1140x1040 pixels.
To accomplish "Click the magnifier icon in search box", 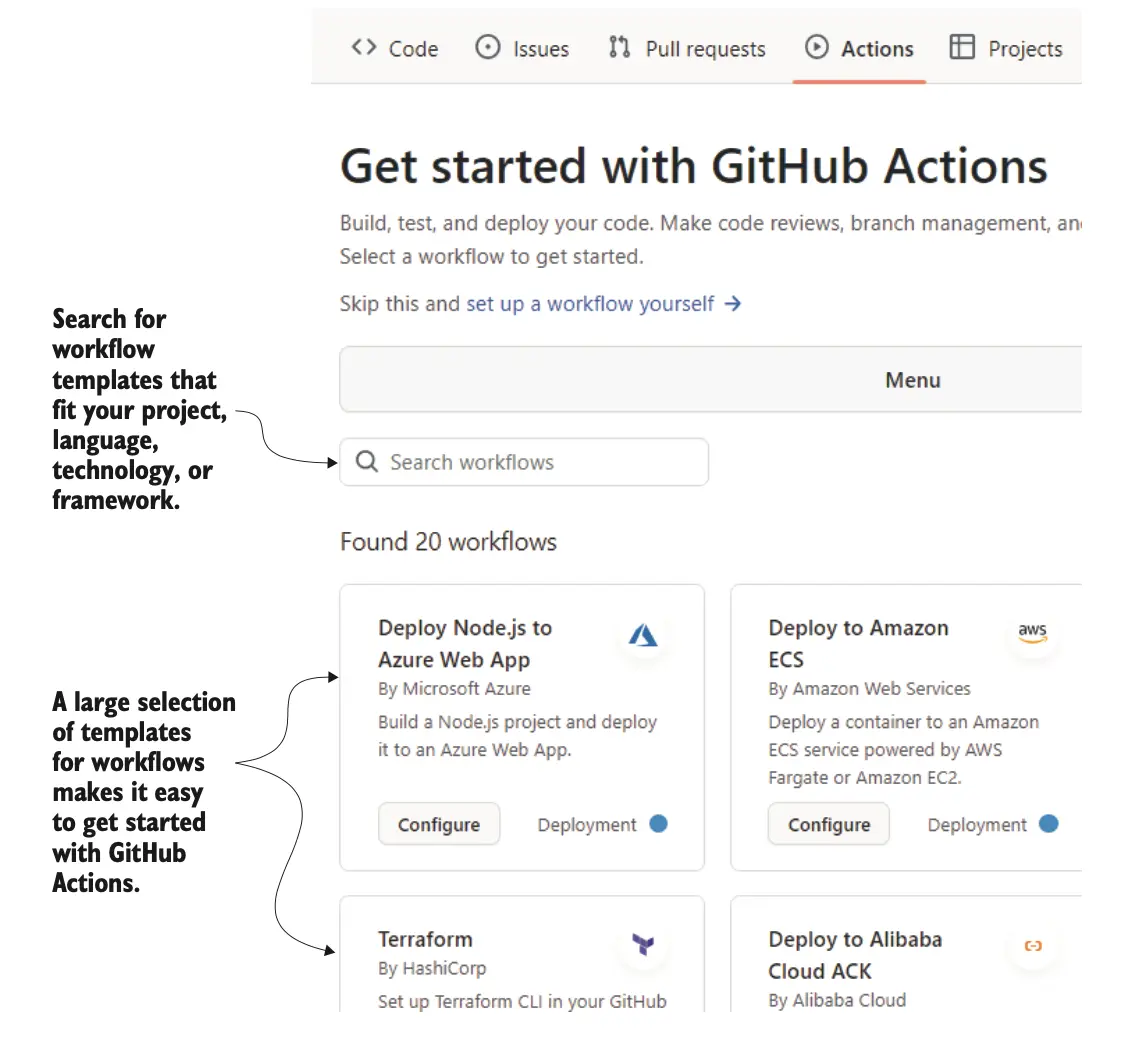I will (367, 462).
